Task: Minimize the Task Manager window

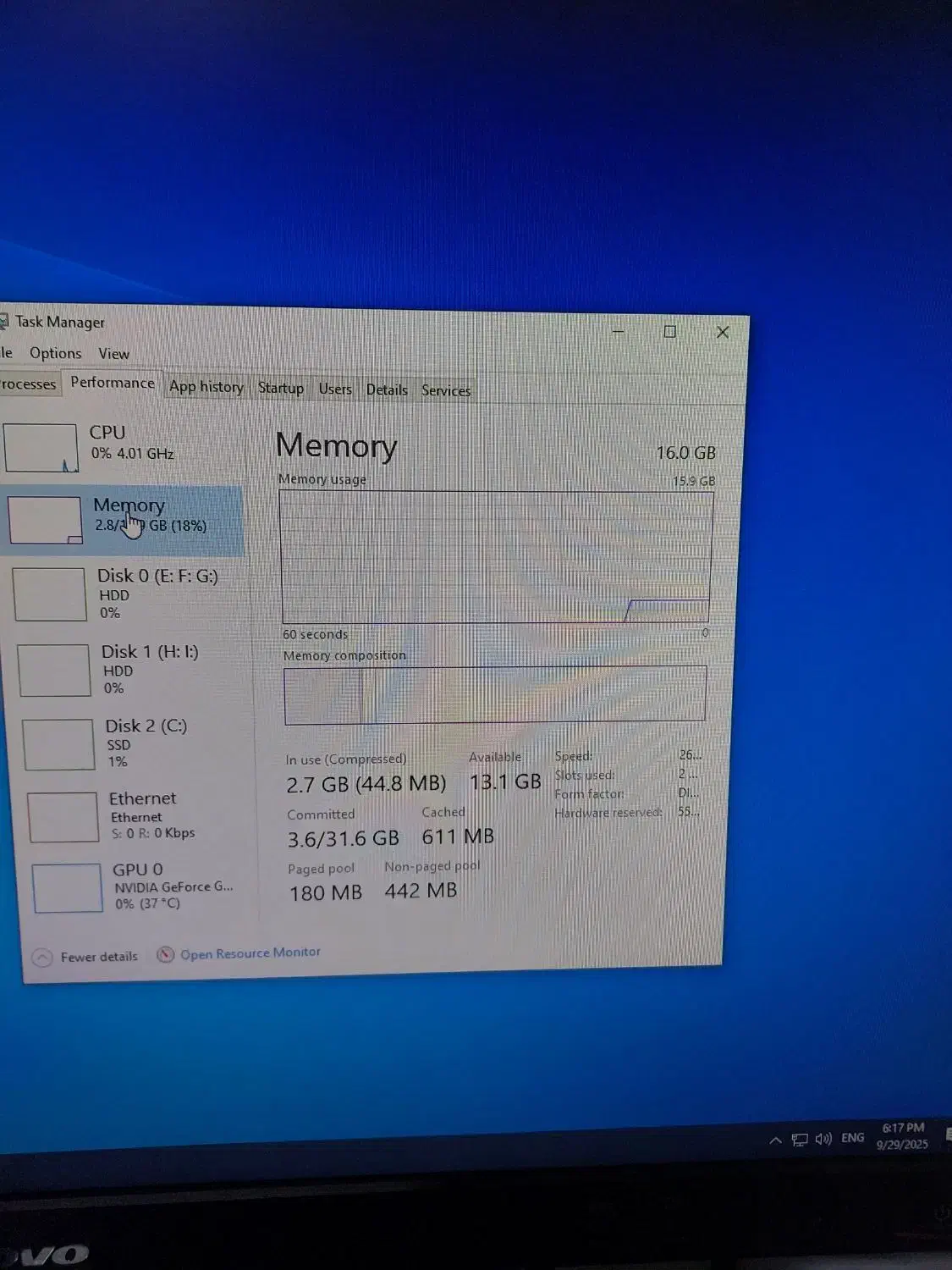Action: [619, 331]
